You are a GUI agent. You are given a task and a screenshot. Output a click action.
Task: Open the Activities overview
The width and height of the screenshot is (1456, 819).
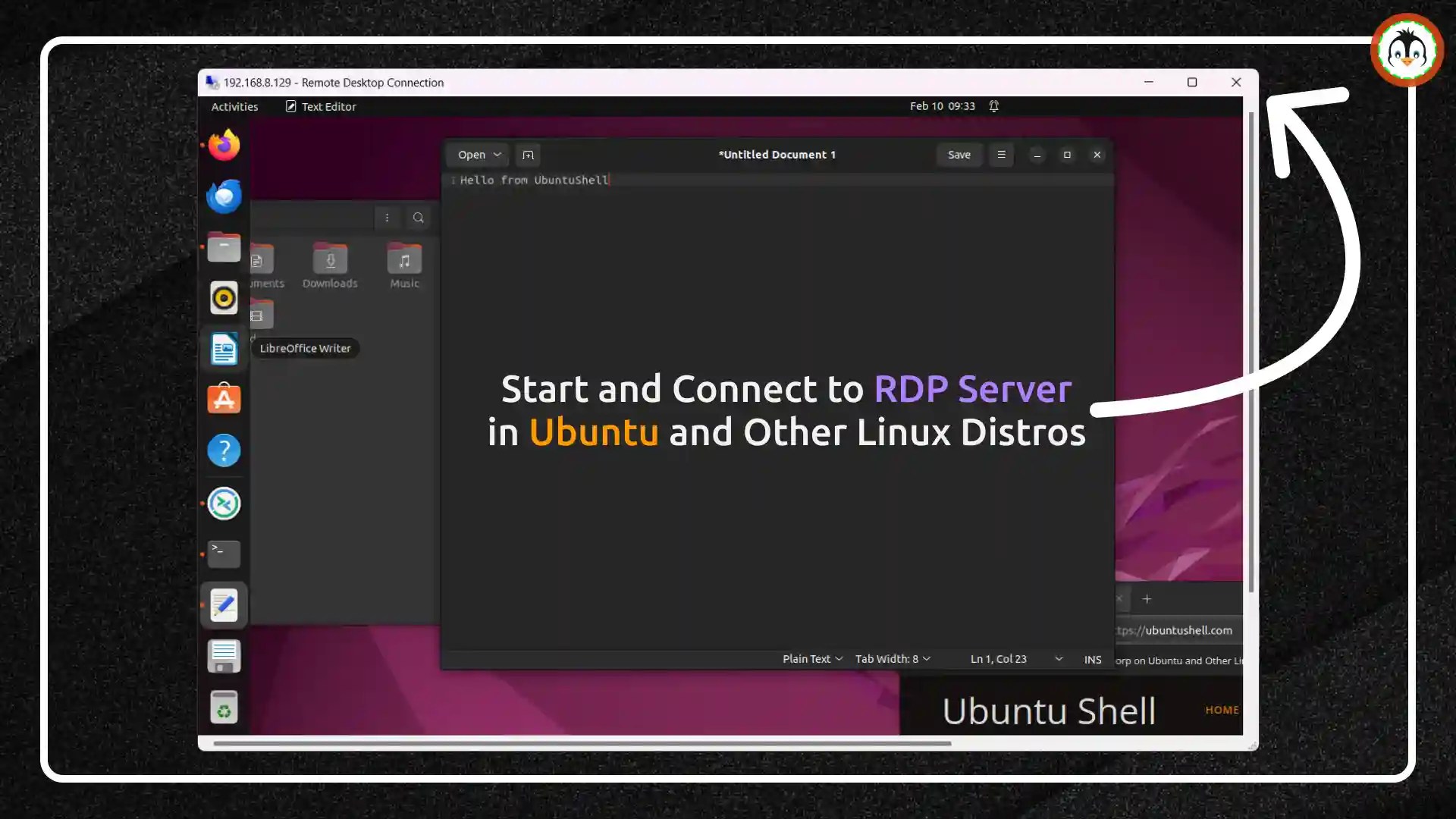pos(234,107)
